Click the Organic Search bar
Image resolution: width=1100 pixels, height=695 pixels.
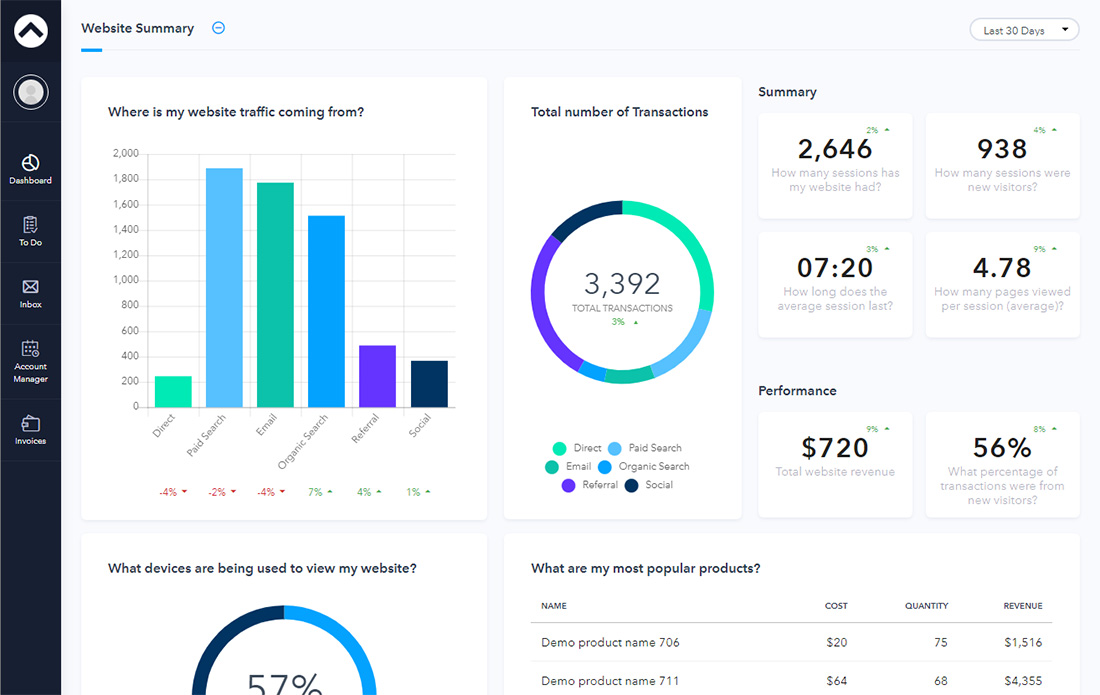[x=326, y=311]
